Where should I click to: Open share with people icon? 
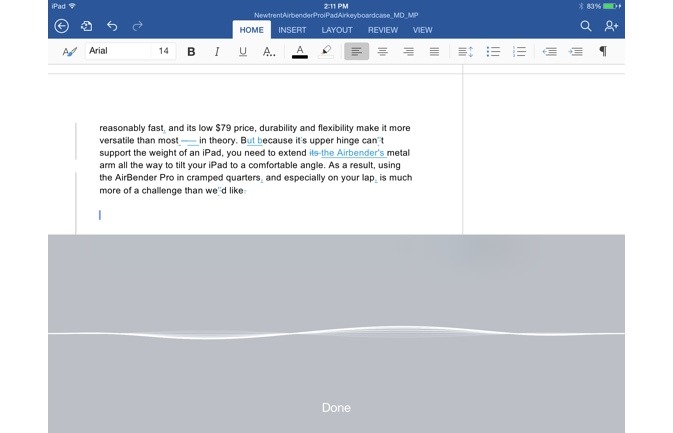[611, 26]
